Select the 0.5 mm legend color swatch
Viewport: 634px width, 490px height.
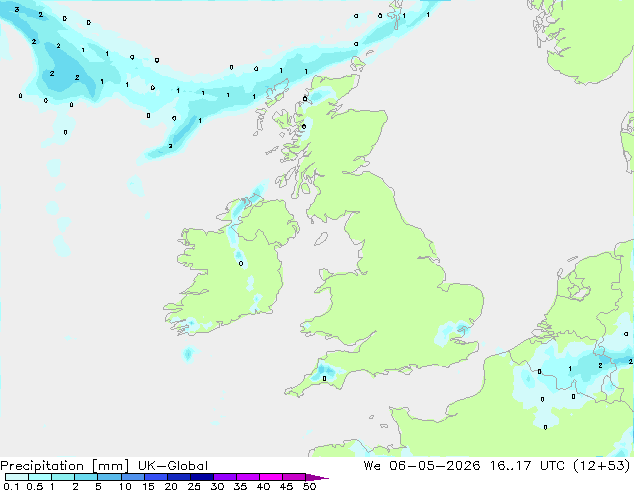[40, 477]
